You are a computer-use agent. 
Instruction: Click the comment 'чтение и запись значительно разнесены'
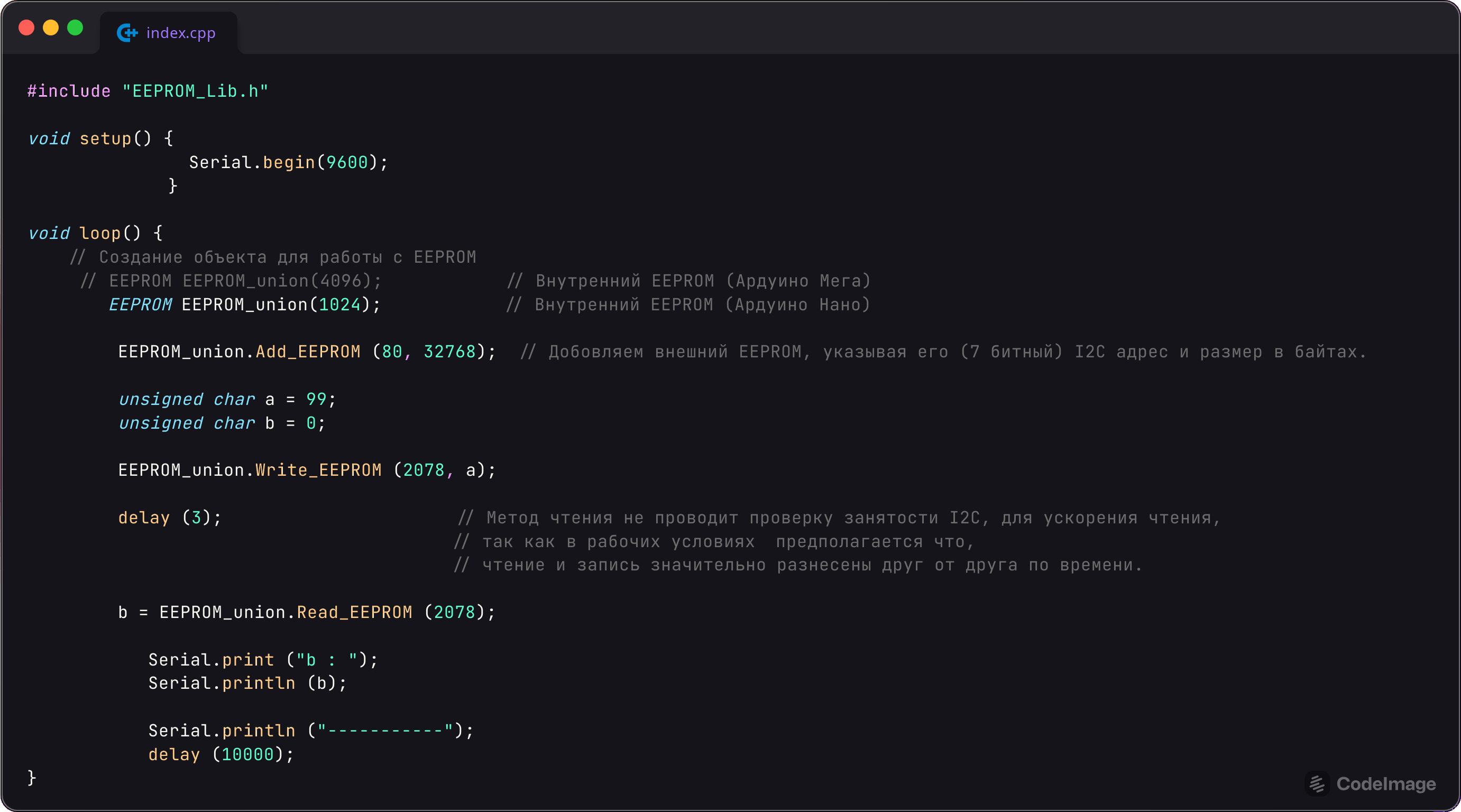[798, 565]
